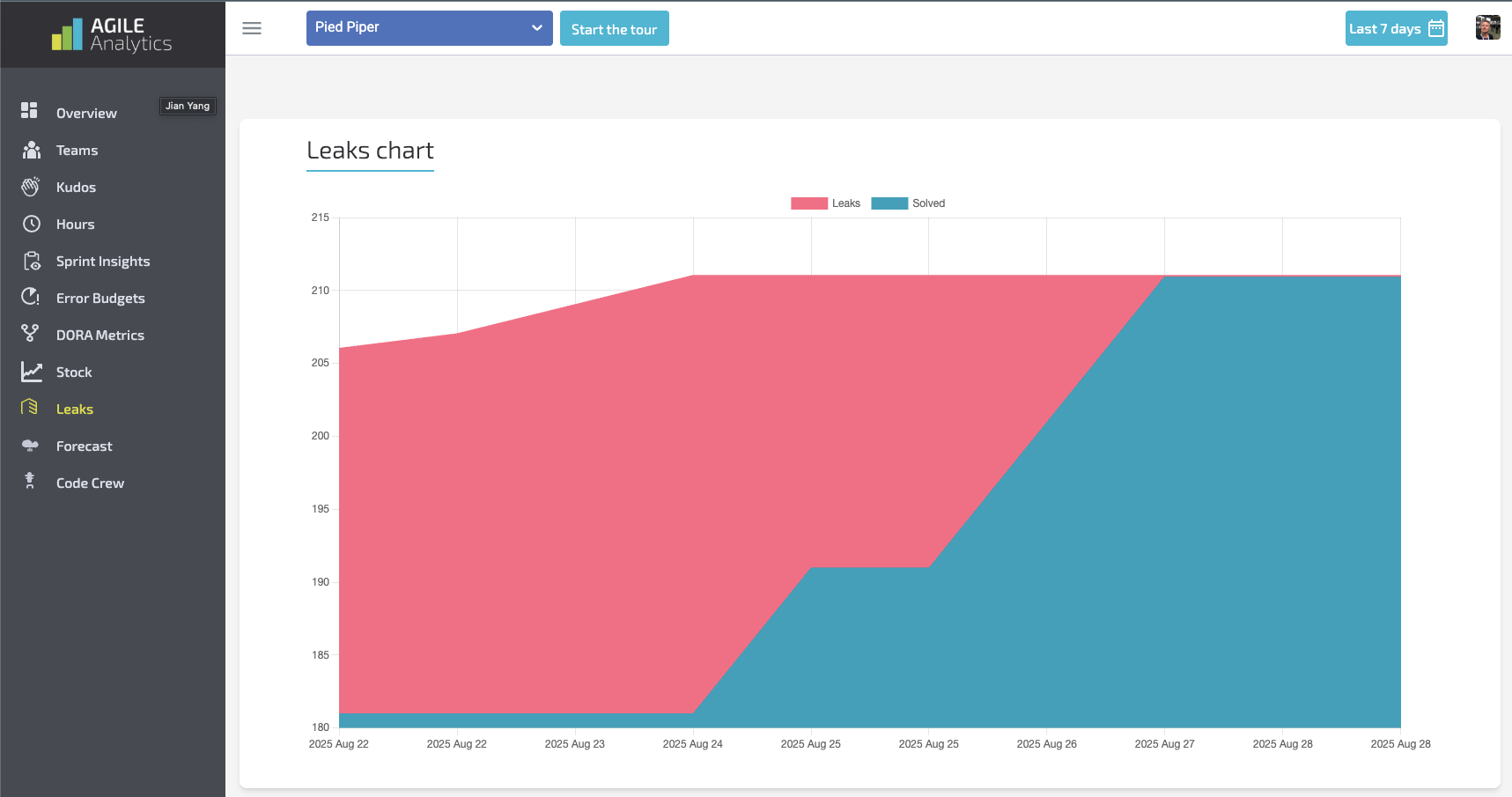Click the Agile Analytics logo

coord(112,34)
